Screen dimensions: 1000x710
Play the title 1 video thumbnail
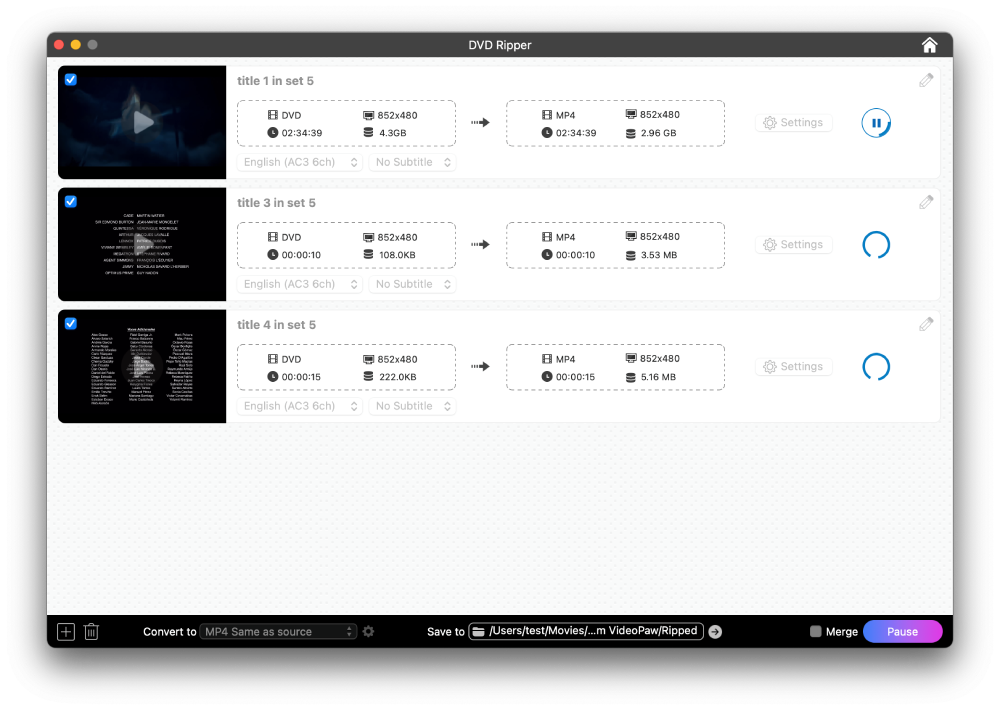coord(143,122)
